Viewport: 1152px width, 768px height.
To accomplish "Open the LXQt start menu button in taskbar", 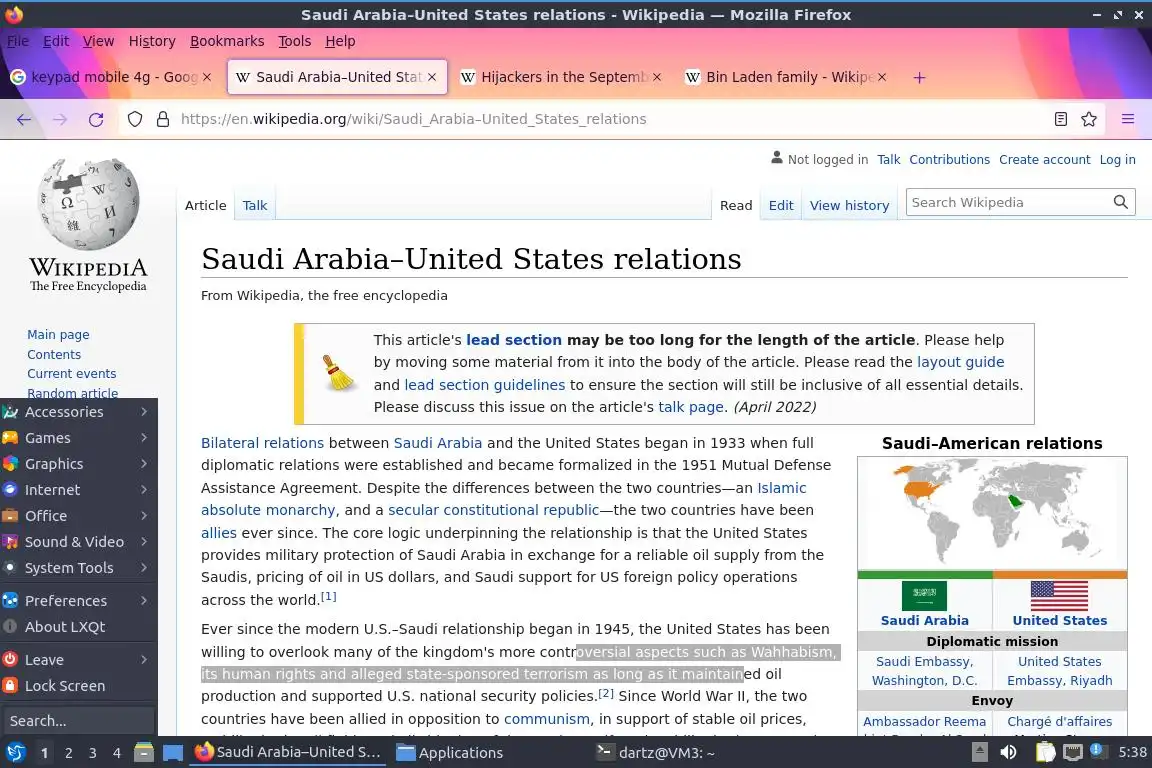I will coord(15,753).
